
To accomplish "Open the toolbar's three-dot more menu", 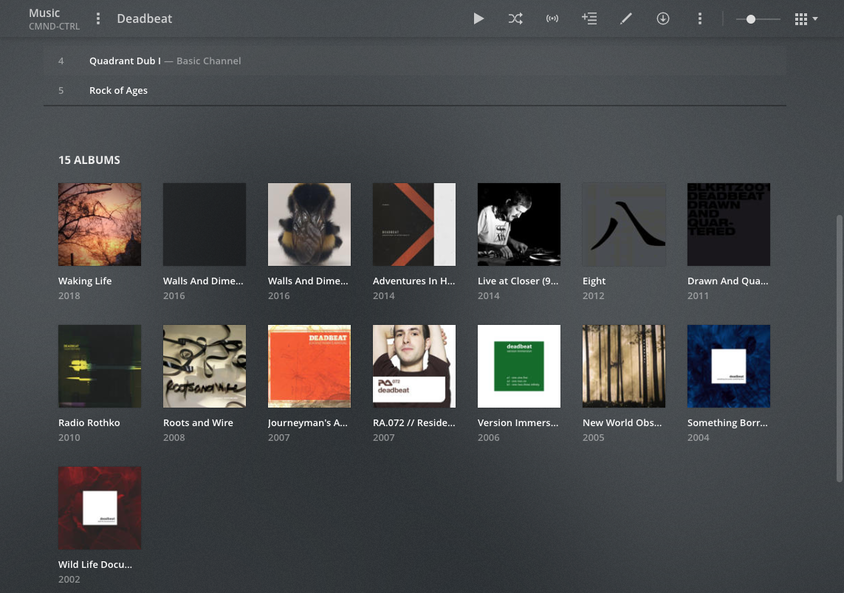I will [x=700, y=19].
